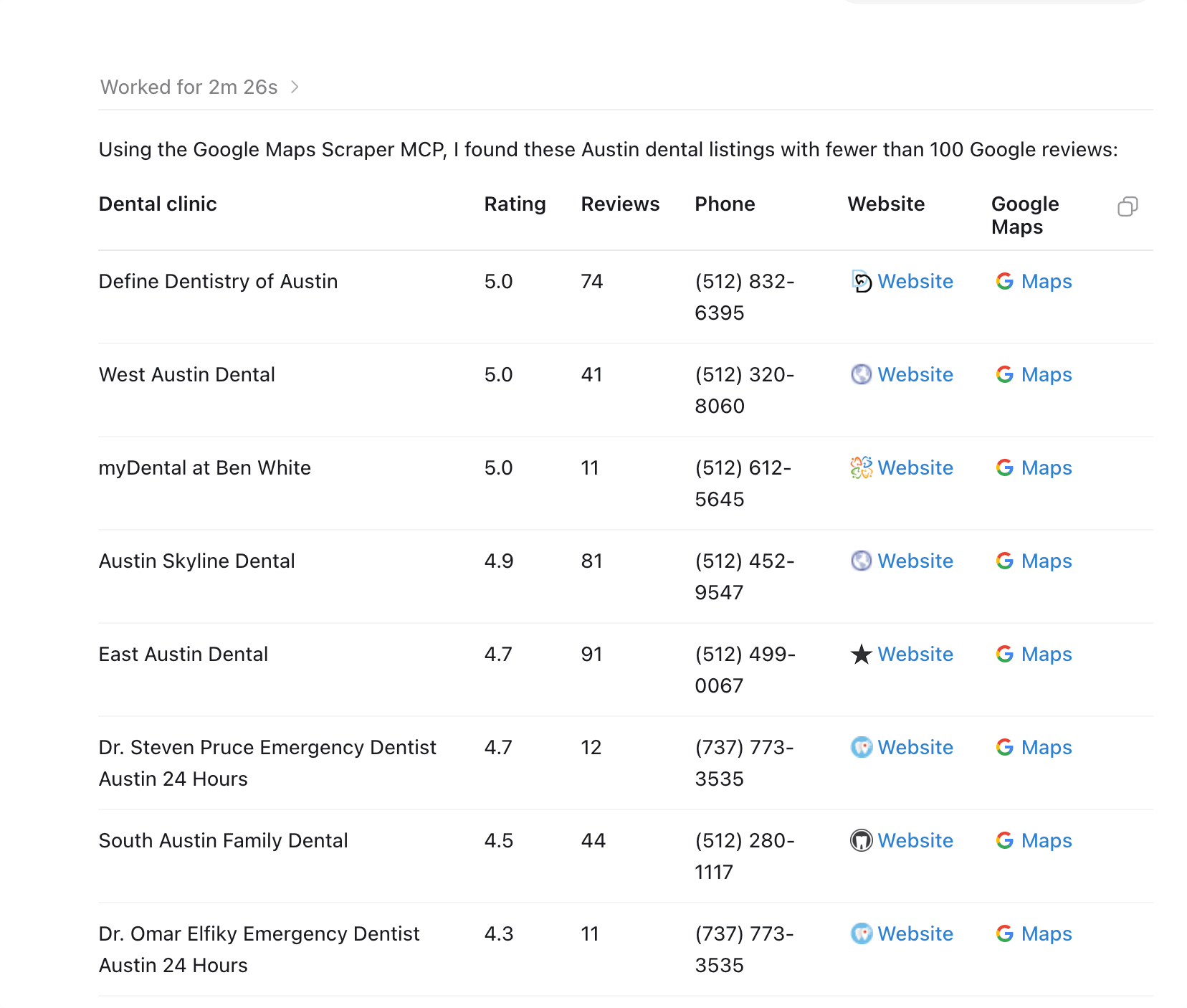Click phone number (512) 320-8060

[745, 391]
